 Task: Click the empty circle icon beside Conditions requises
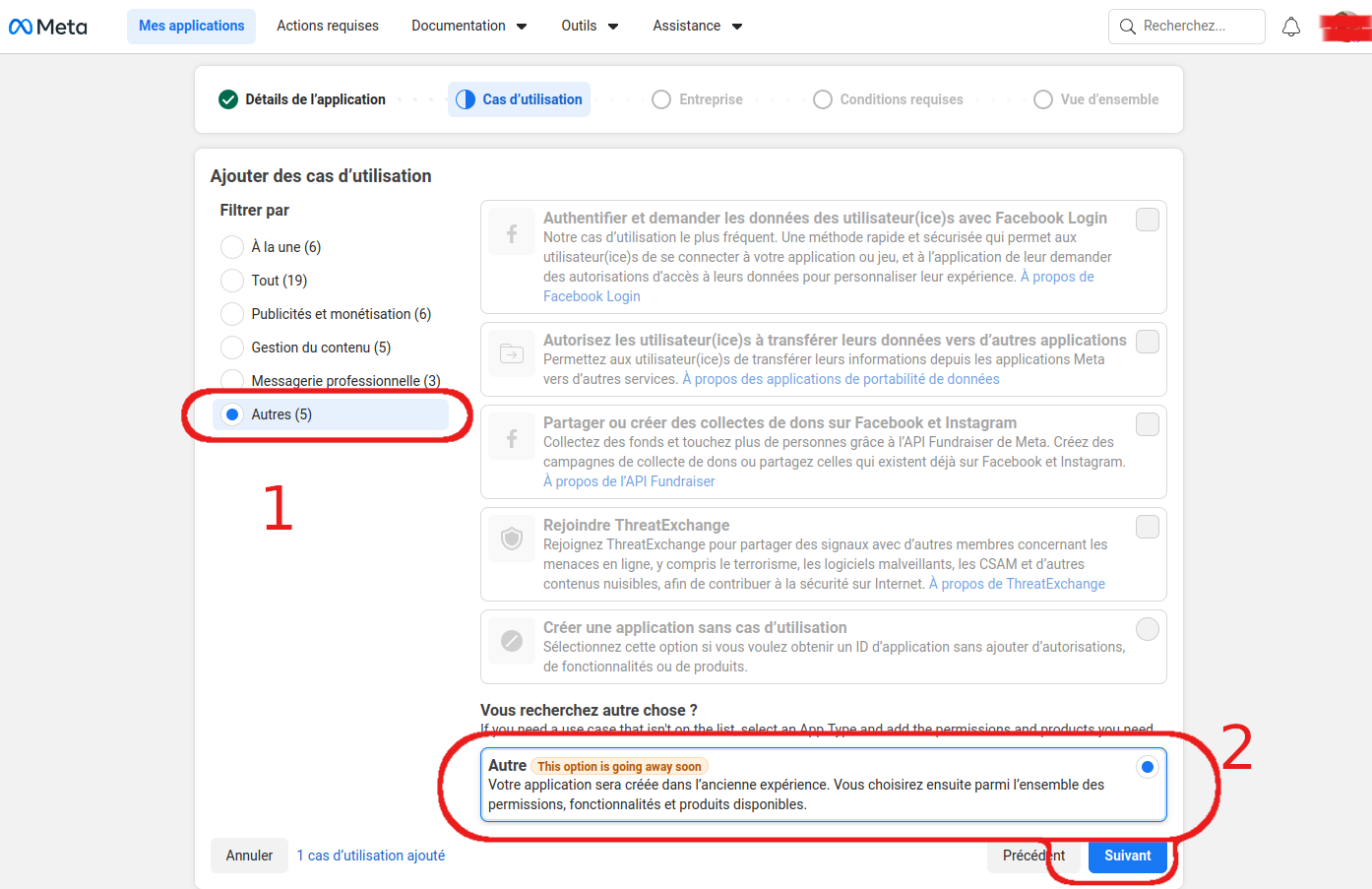(x=823, y=99)
